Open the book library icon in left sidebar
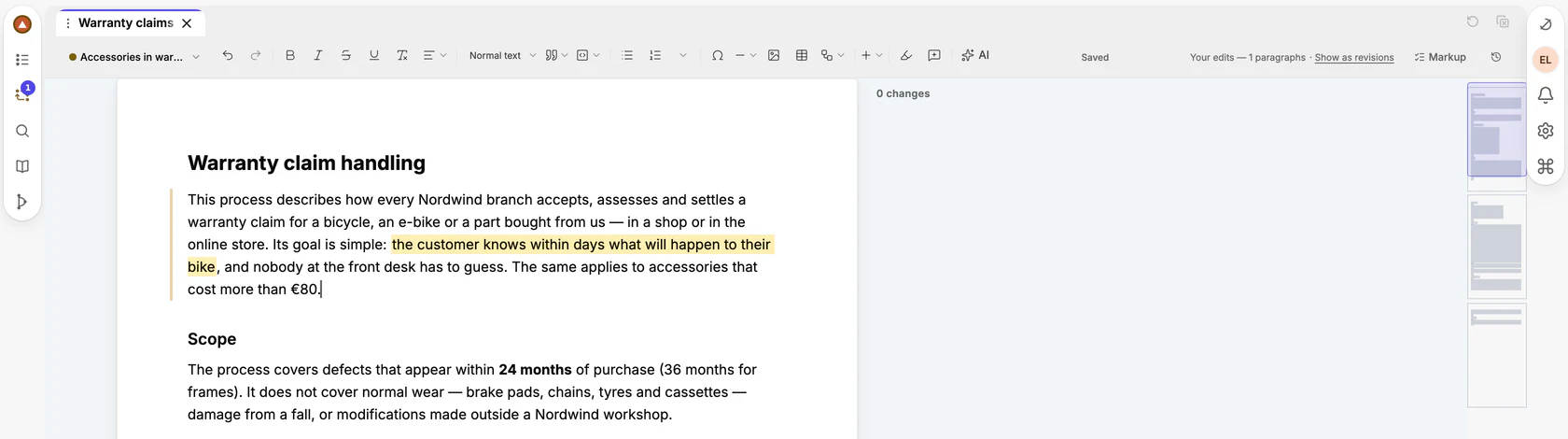The height and width of the screenshot is (439, 1568). point(22,166)
